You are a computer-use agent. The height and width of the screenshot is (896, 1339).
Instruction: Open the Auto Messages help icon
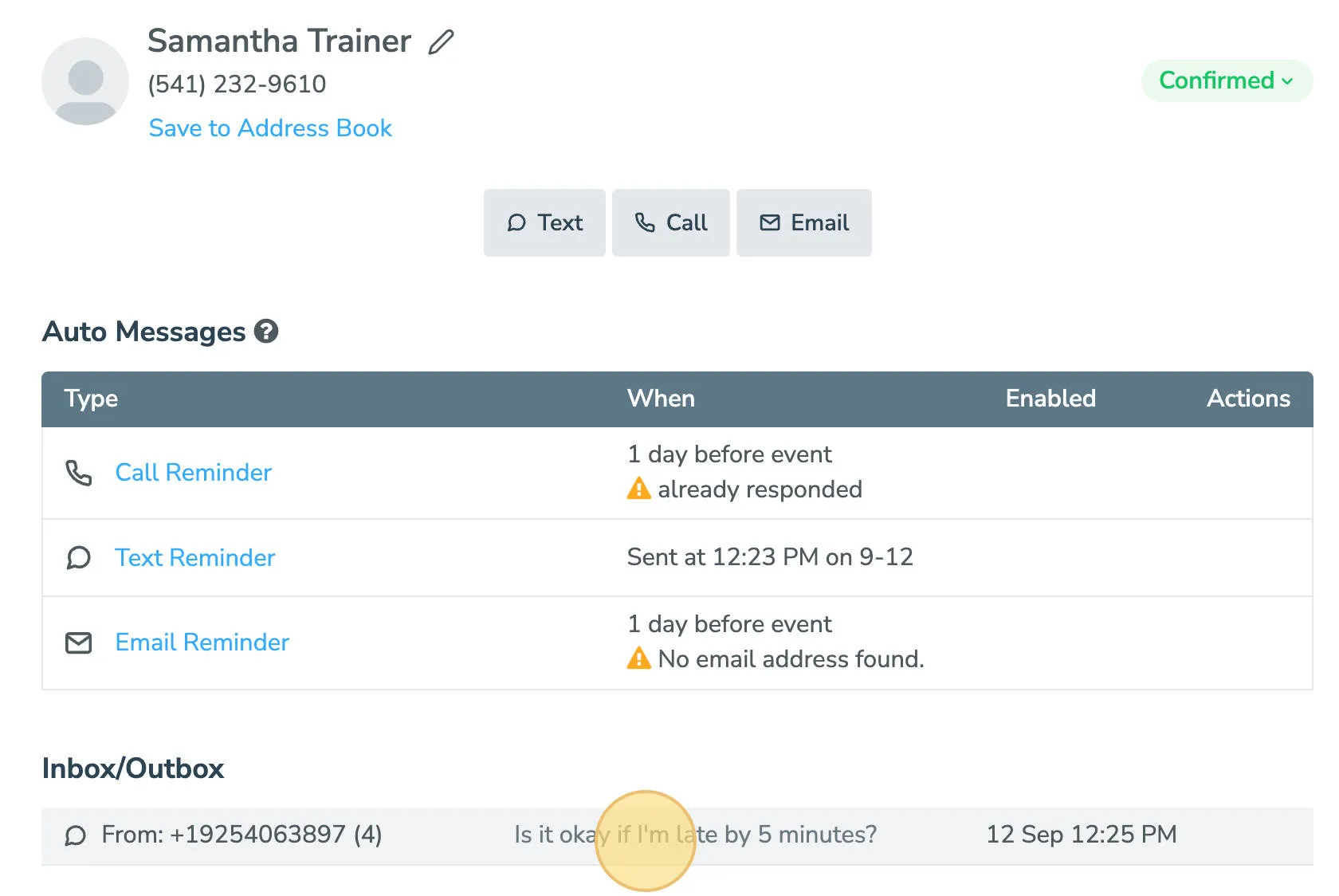[x=266, y=331]
